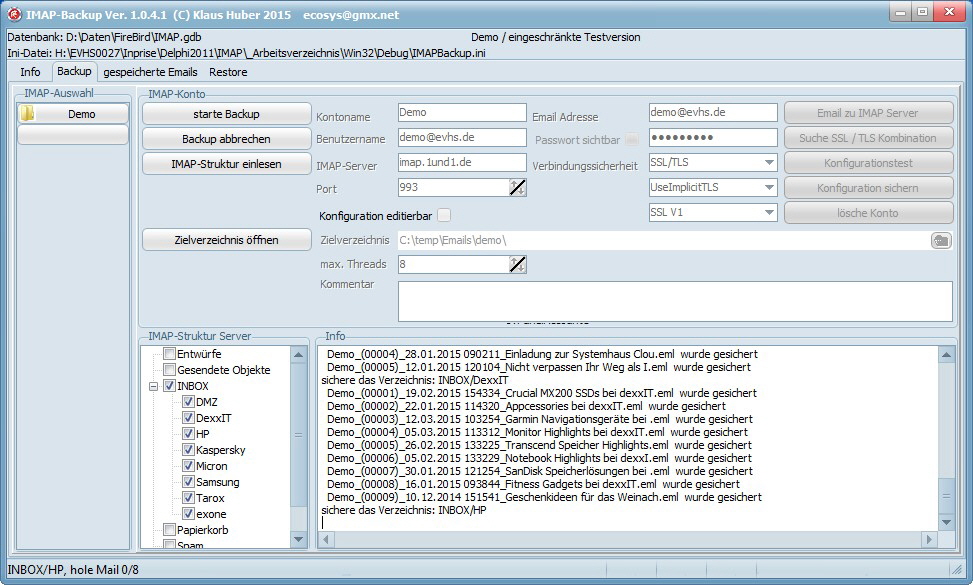Click log line 'sichere das Verzeichnis: INBOX/DexxIT'
This screenshot has height=585, width=973.
coord(415,380)
